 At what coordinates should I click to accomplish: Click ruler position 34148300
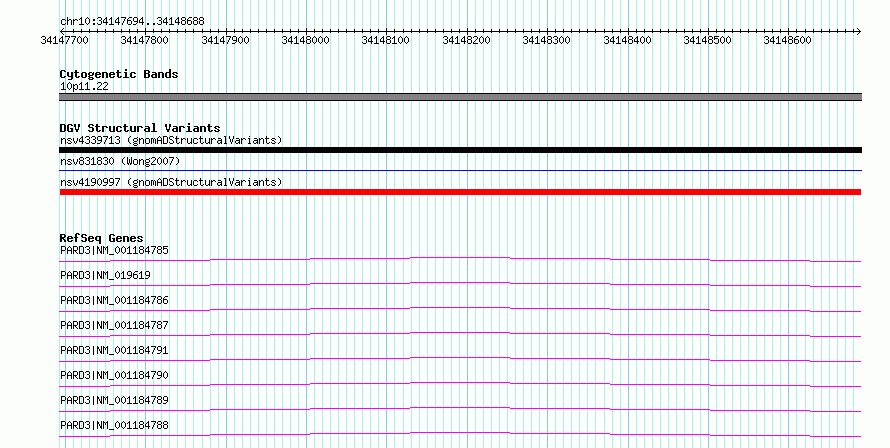[x=547, y=40]
